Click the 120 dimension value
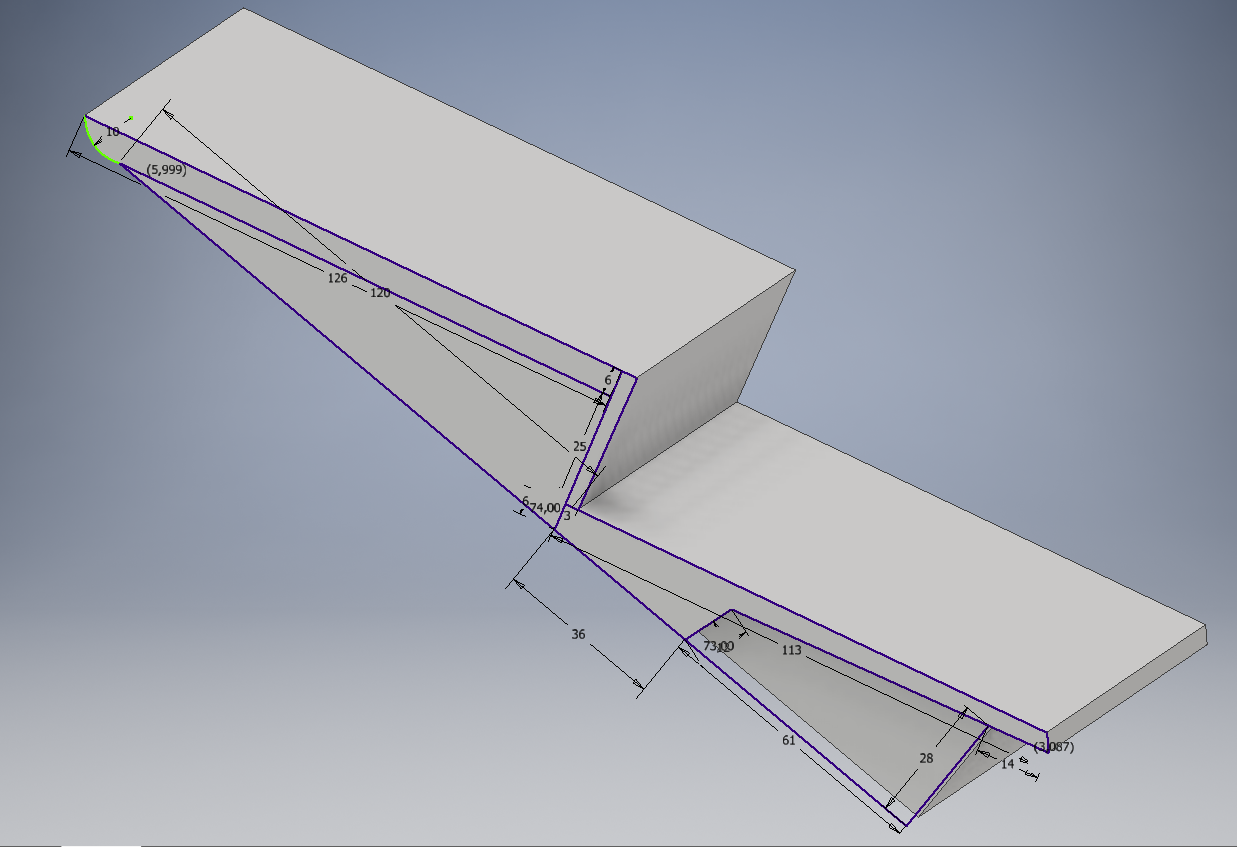The image size is (1237, 847). click(x=380, y=293)
